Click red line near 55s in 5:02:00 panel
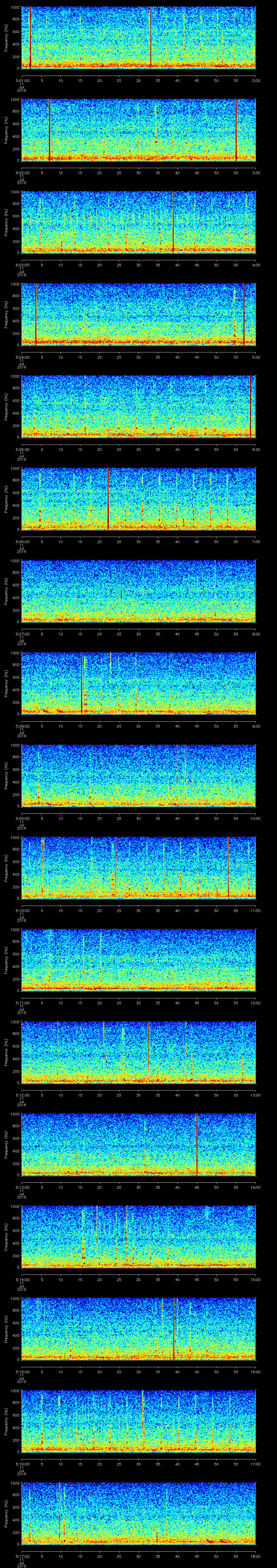The height and width of the screenshot is (1568, 277). coord(236,130)
